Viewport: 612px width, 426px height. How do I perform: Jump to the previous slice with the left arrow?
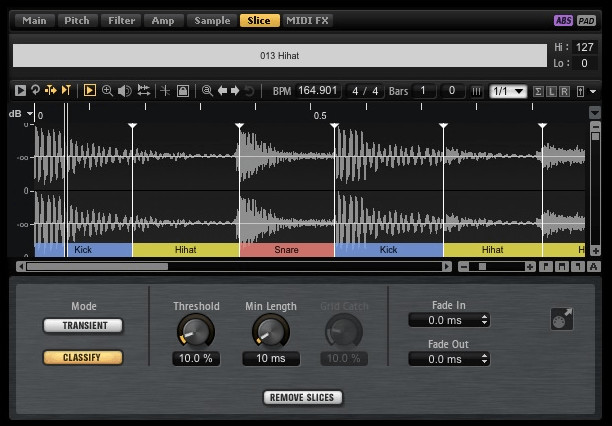click(222, 91)
